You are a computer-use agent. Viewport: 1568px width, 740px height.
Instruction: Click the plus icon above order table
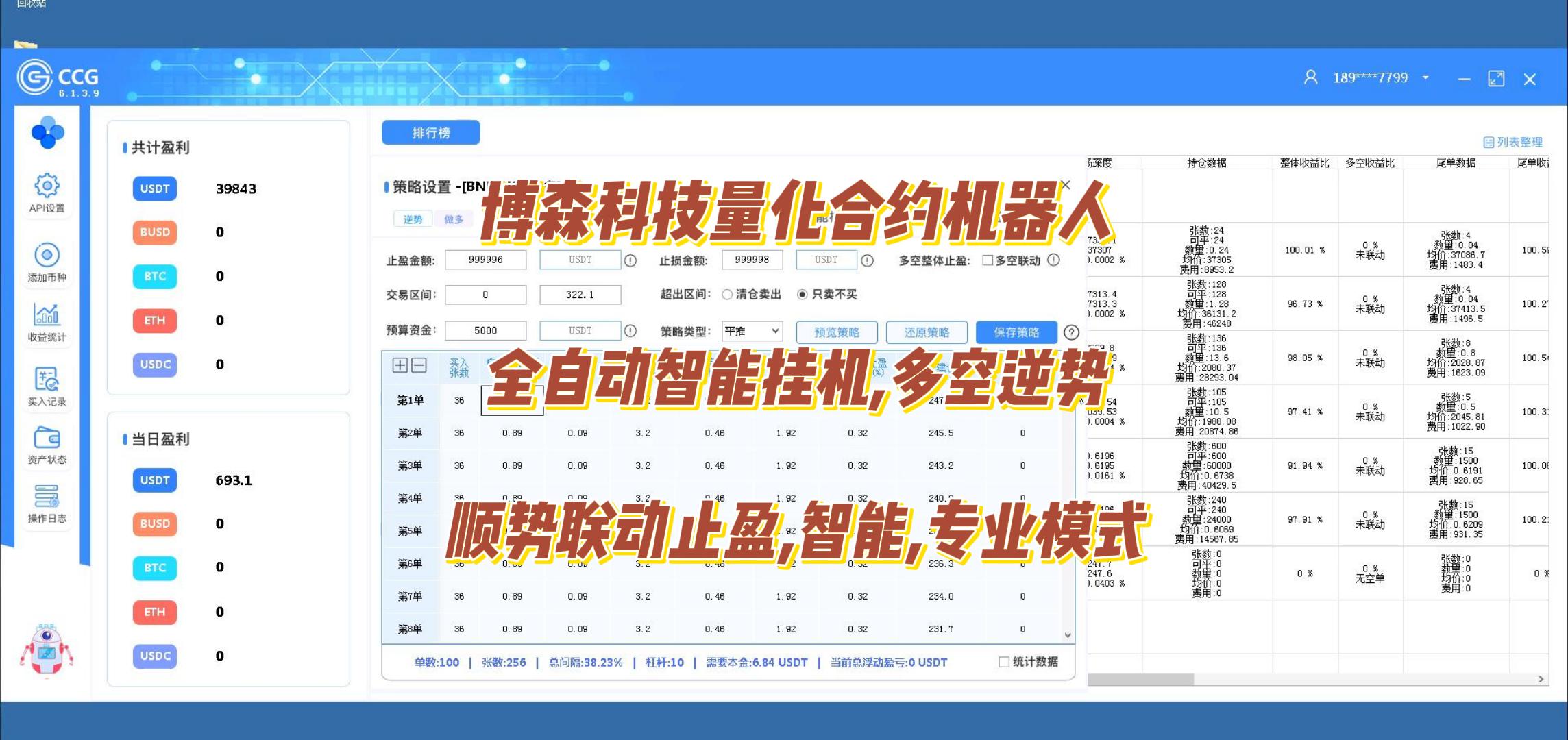click(400, 365)
